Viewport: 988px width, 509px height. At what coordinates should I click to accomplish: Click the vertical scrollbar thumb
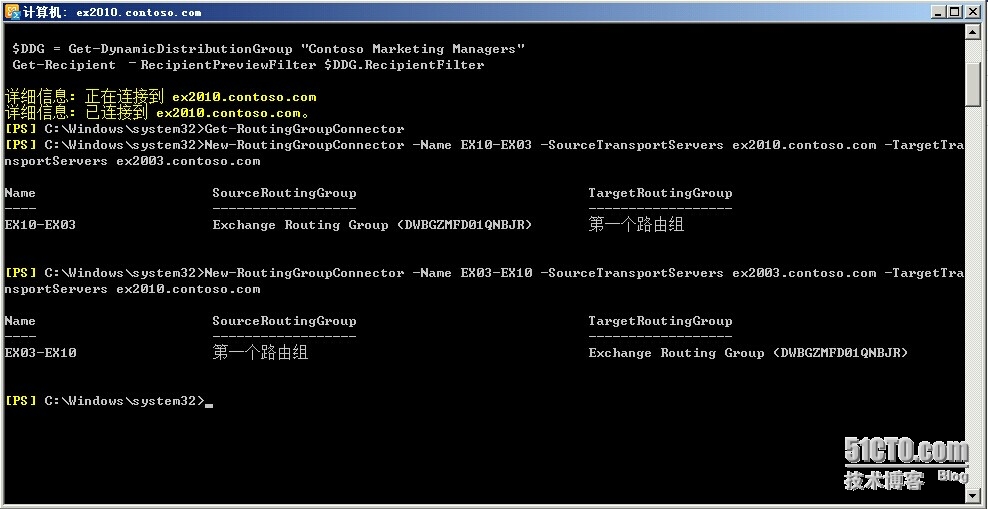point(974,84)
